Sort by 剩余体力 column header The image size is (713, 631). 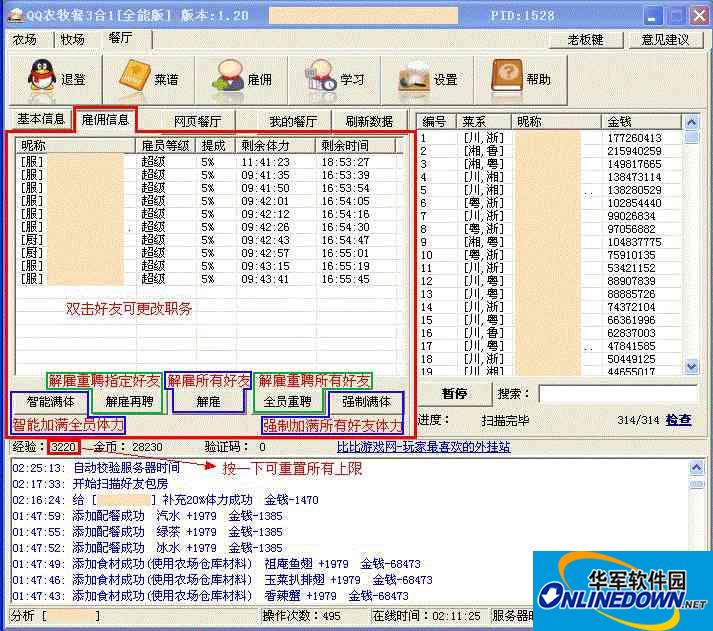(x=276, y=145)
